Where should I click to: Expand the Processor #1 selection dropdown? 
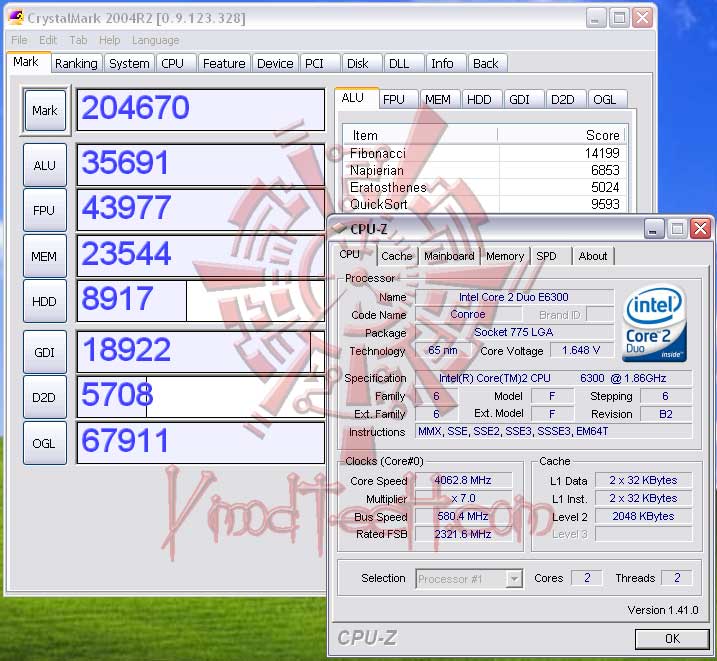[x=514, y=579]
